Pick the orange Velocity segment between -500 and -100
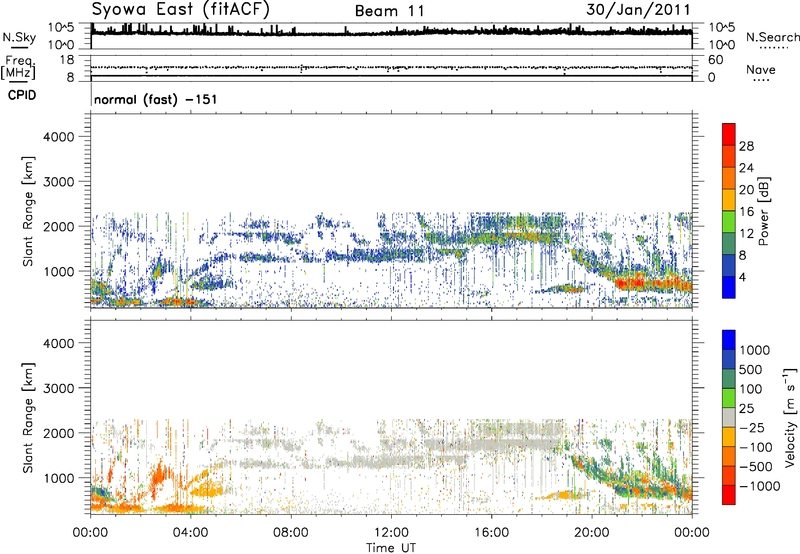This screenshot has width=800, height=554. (729, 456)
